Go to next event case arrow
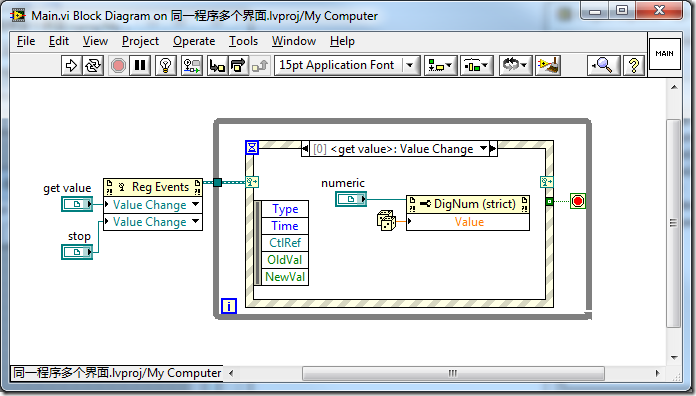This screenshot has height=396, width=696. point(493,148)
